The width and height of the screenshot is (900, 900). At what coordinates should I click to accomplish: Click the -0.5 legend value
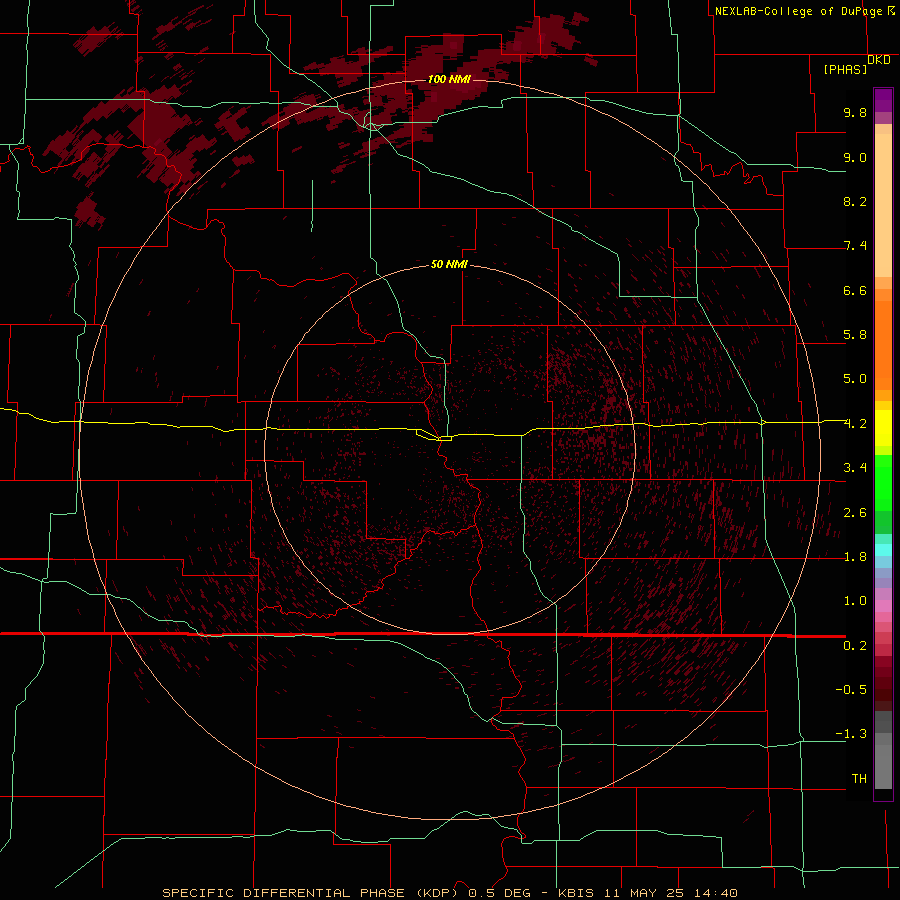coord(851,690)
